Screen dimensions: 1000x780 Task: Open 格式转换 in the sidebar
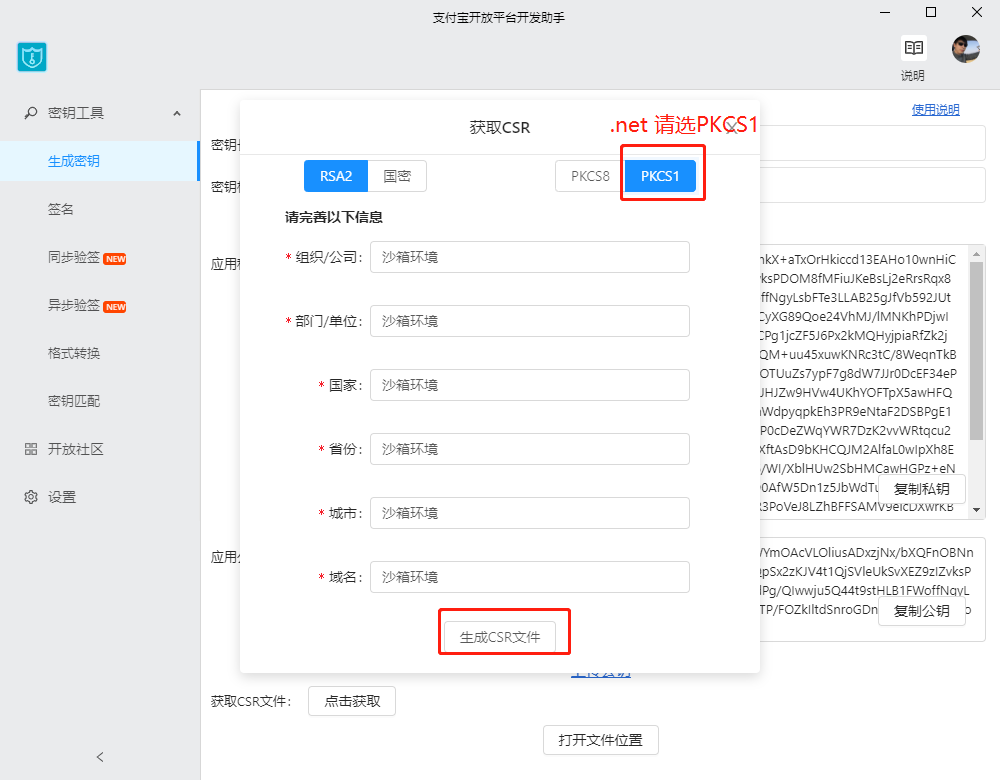tap(74, 353)
